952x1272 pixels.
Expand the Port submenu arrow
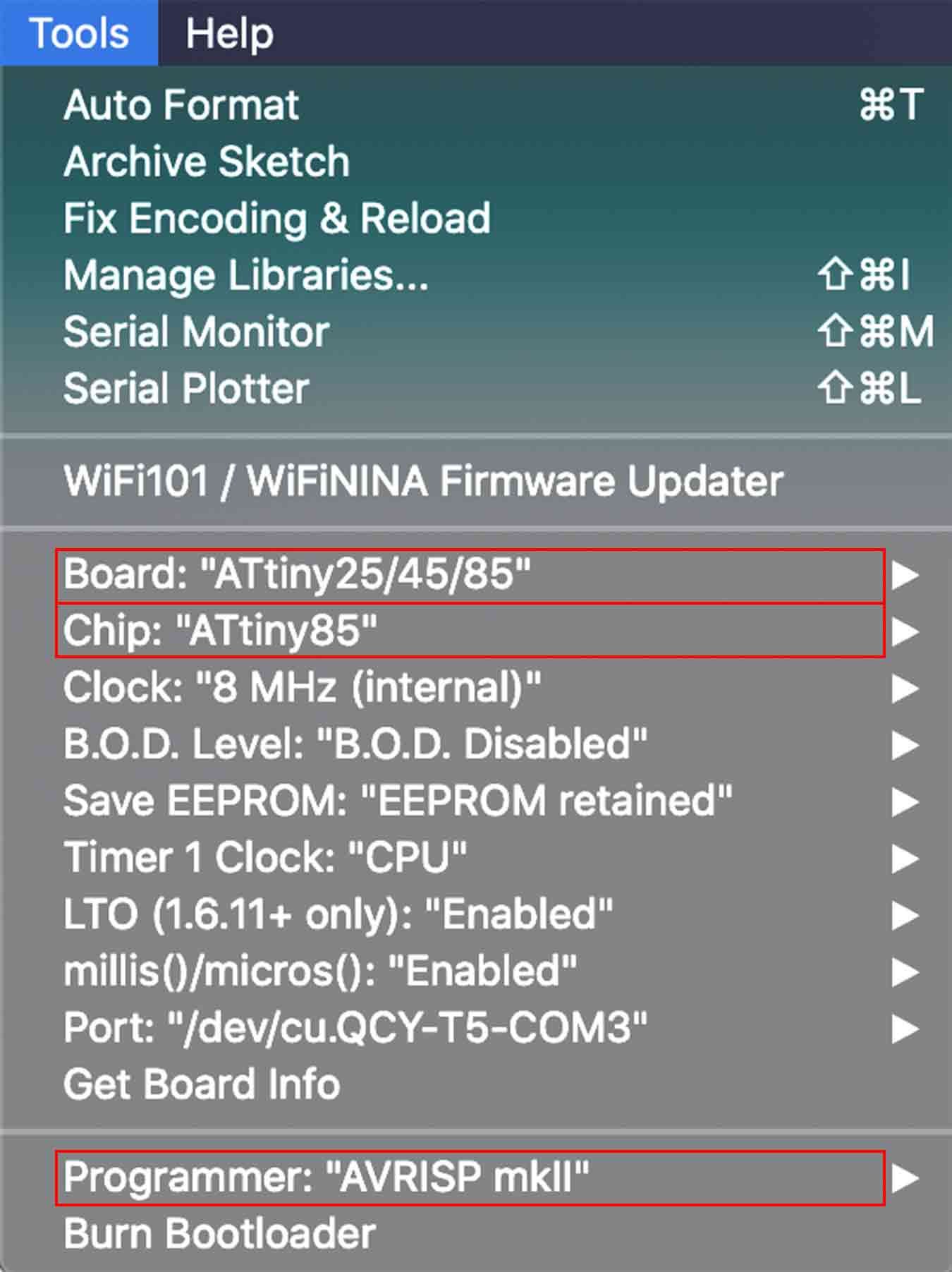[x=905, y=1029]
